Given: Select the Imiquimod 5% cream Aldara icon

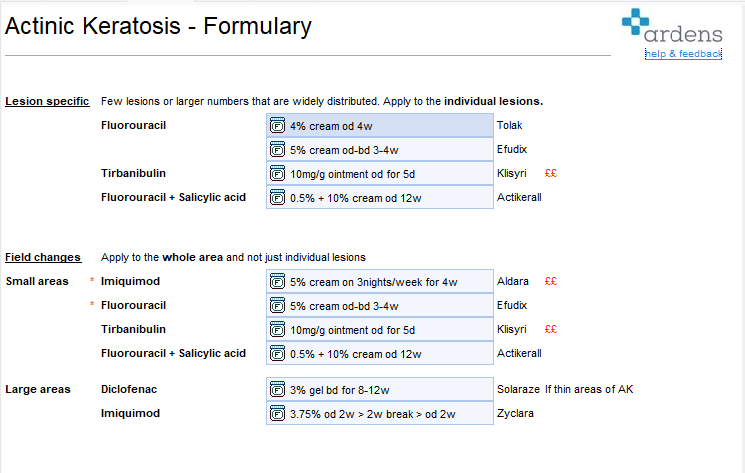Looking at the screenshot, I should (277, 282).
